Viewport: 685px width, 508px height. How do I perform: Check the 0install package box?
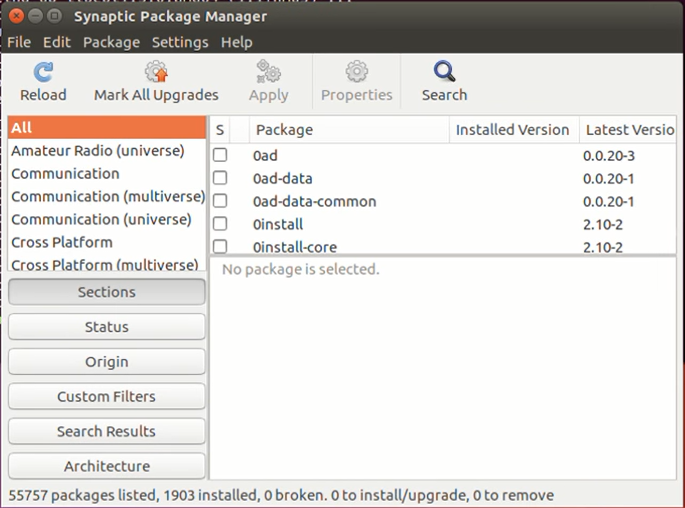click(220, 224)
